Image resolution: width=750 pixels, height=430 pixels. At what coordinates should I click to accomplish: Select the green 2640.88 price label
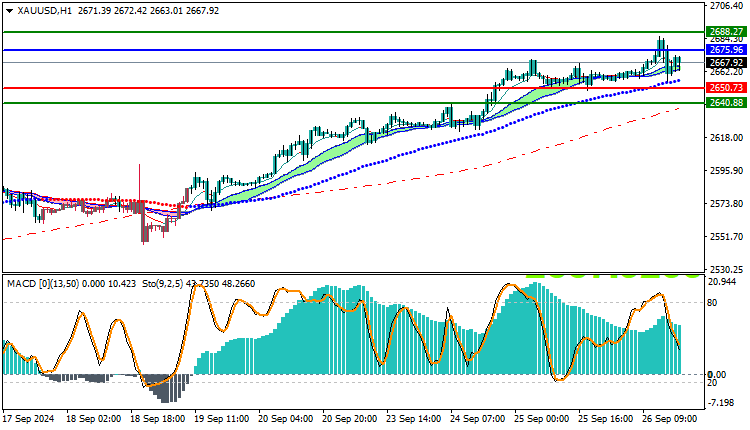[726, 103]
